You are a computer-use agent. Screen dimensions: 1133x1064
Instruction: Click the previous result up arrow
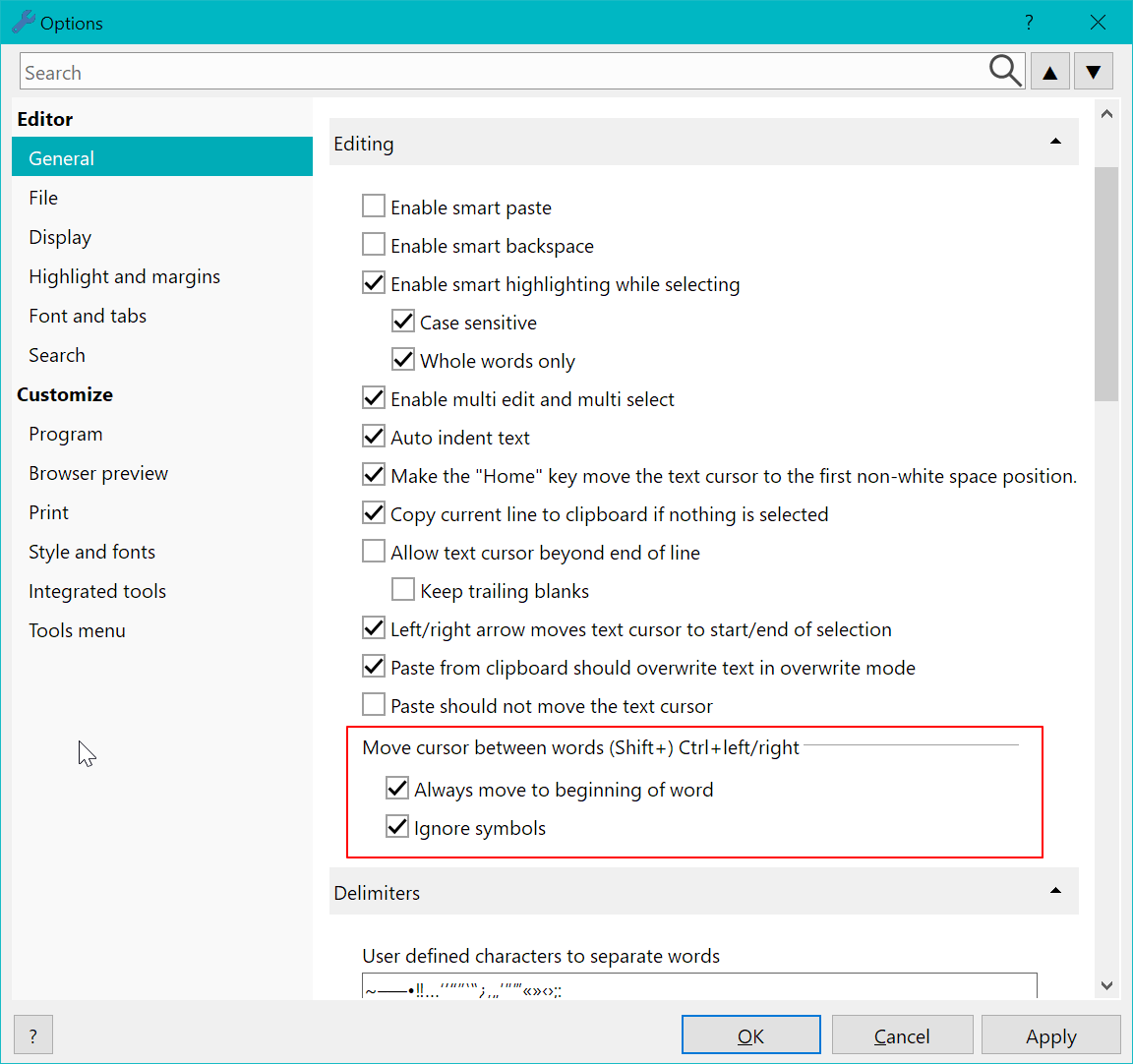pyautogui.click(x=1050, y=72)
